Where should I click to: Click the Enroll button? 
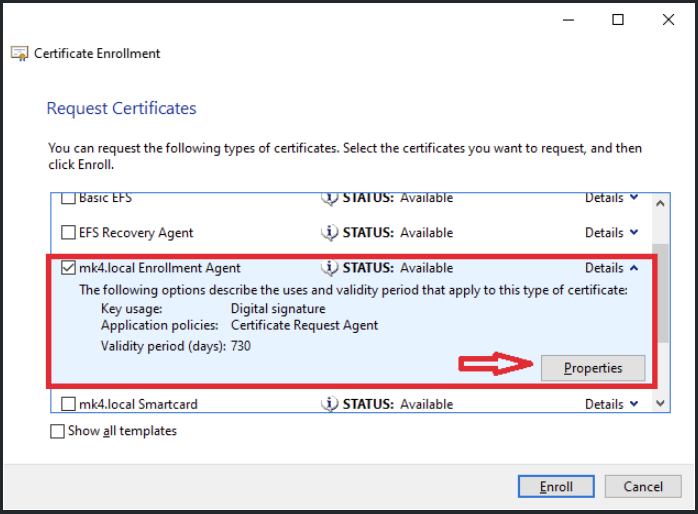[x=556, y=486]
